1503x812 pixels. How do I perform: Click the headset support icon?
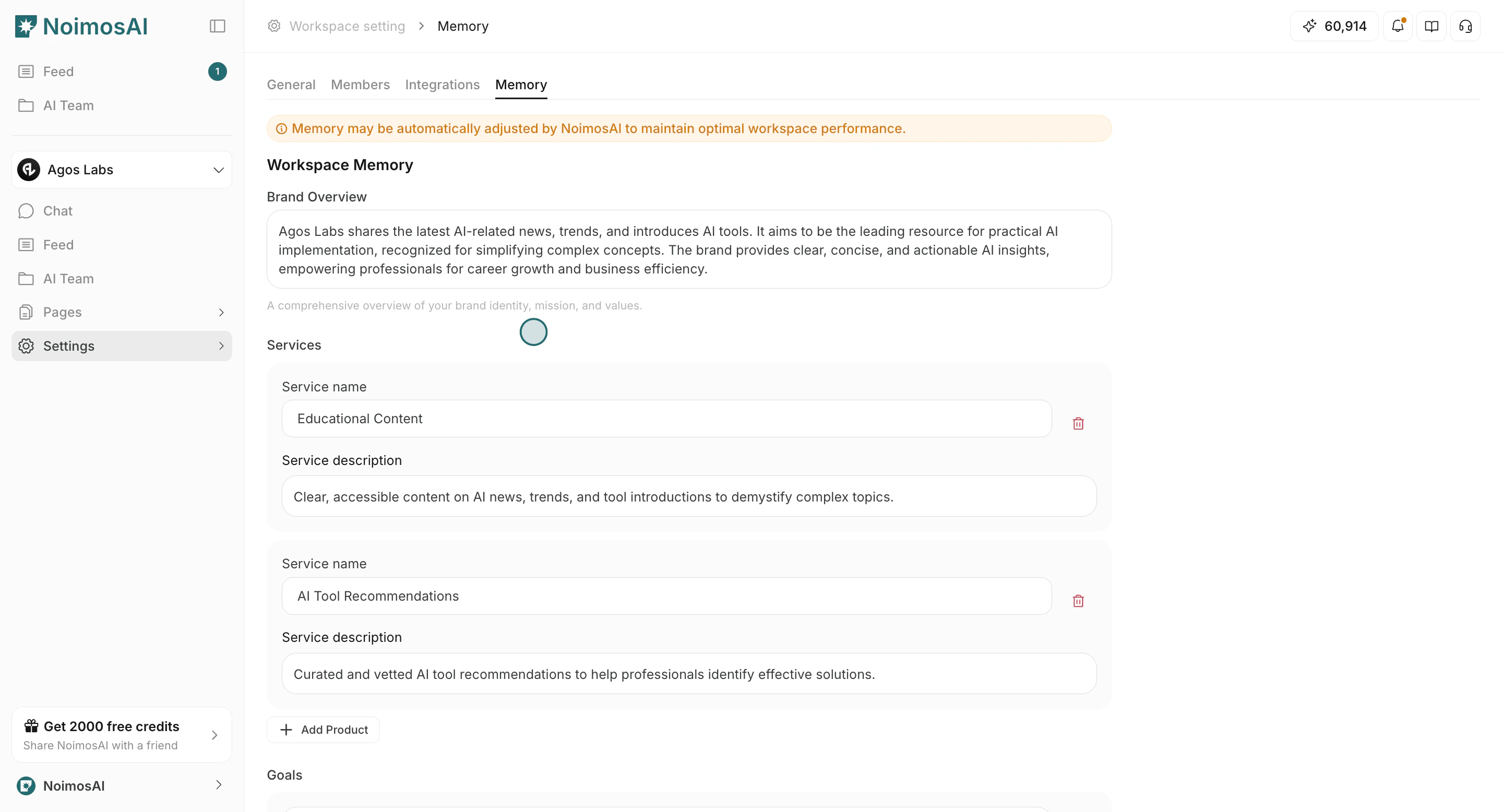pyautogui.click(x=1465, y=26)
